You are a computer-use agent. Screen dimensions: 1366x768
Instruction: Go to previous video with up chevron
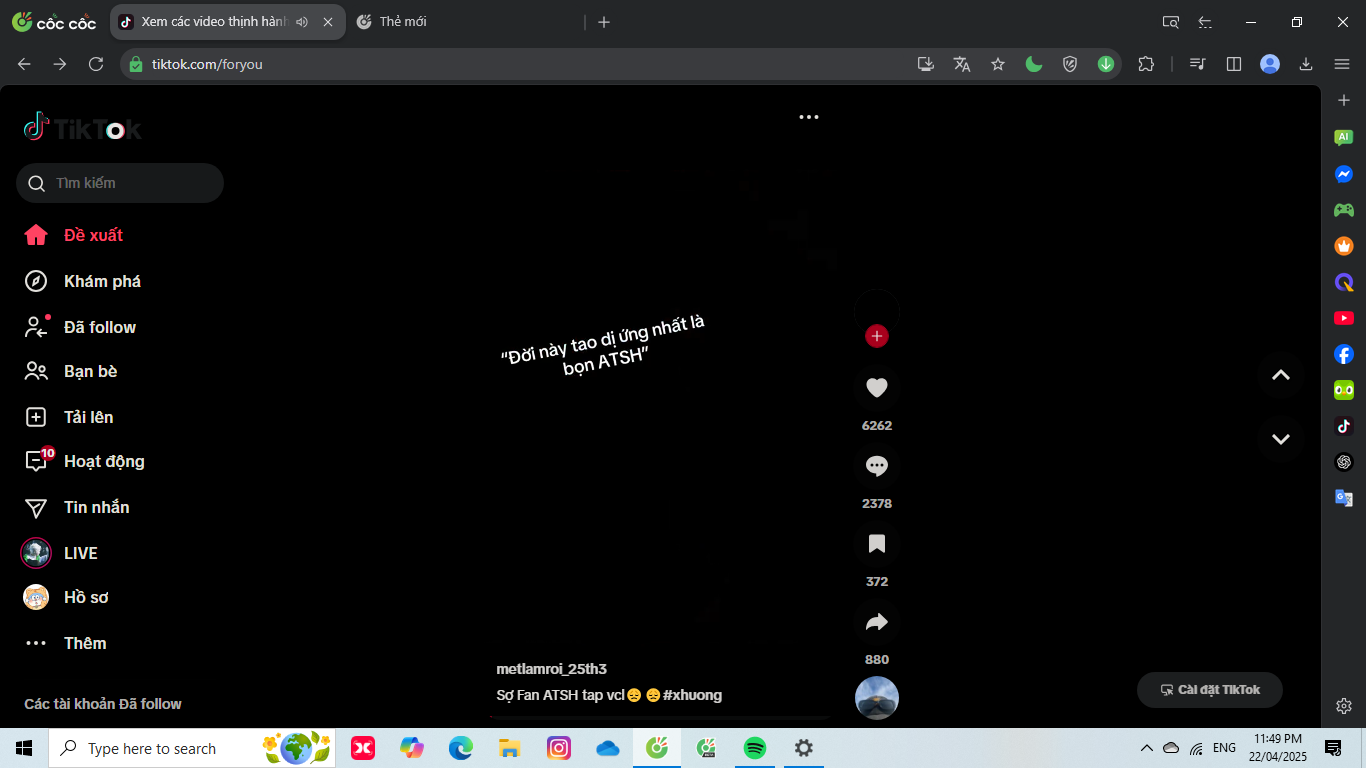(1280, 375)
